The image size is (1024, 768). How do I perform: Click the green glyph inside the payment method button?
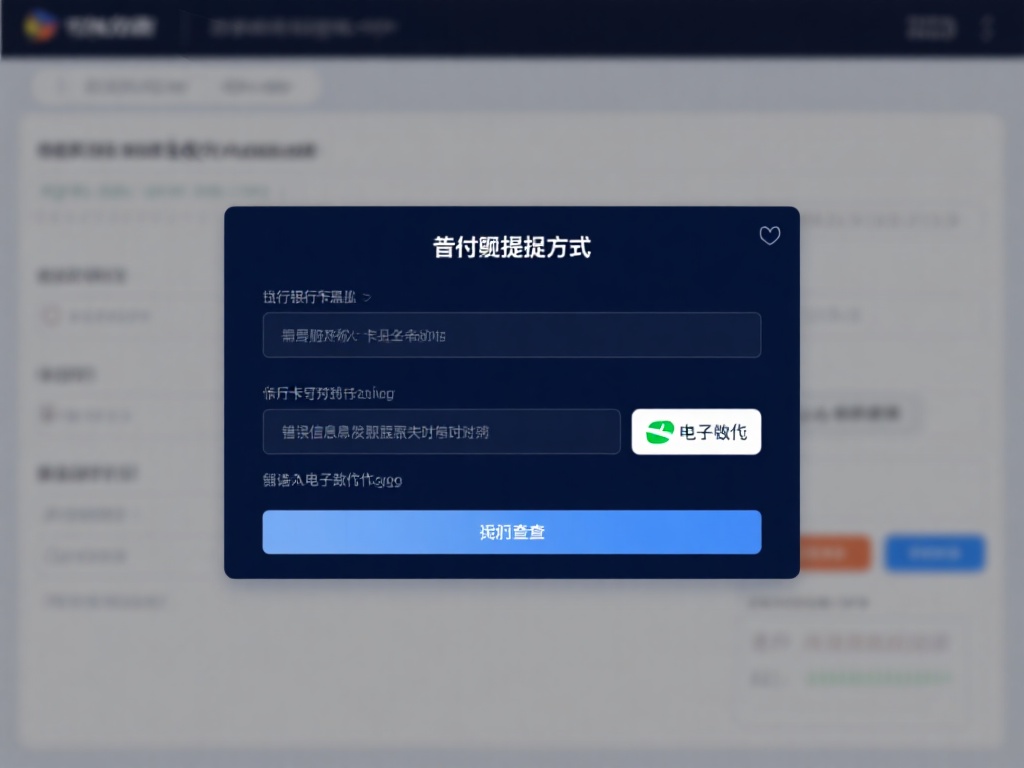(x=660, y=431)
